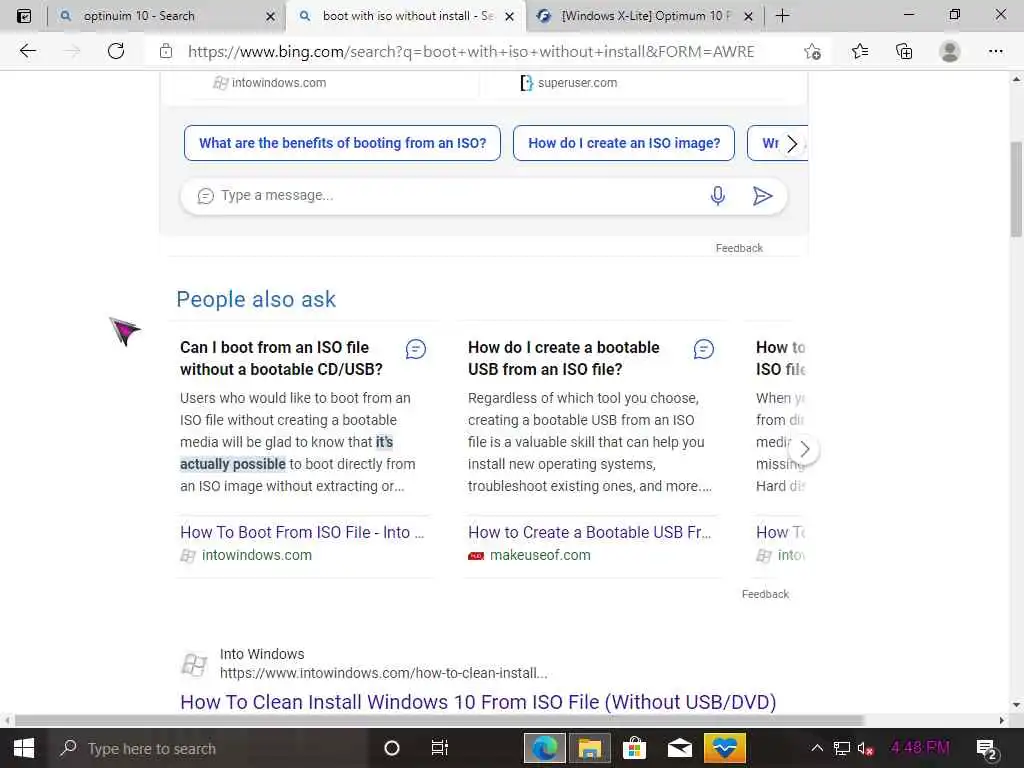Click Feedback below the chat box

(739, 248)
